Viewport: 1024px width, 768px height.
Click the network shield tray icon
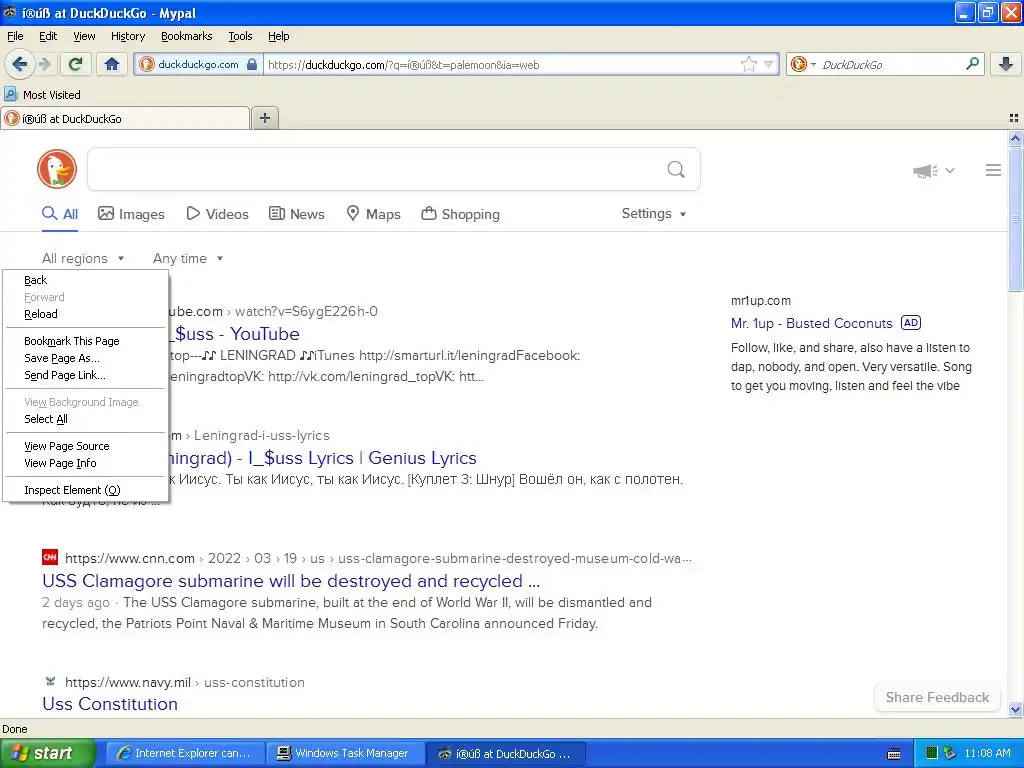950,753
